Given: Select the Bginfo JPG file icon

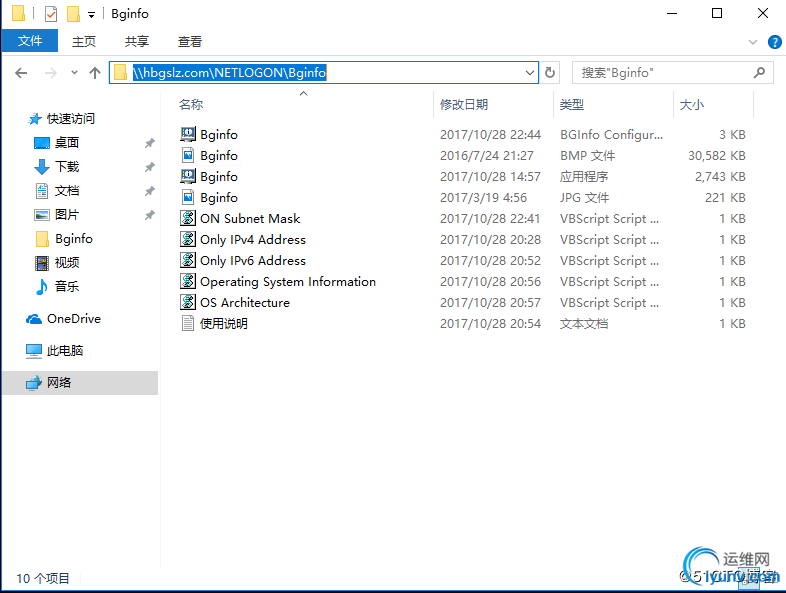Looking at the screenshot, I should tap(188, 197).
